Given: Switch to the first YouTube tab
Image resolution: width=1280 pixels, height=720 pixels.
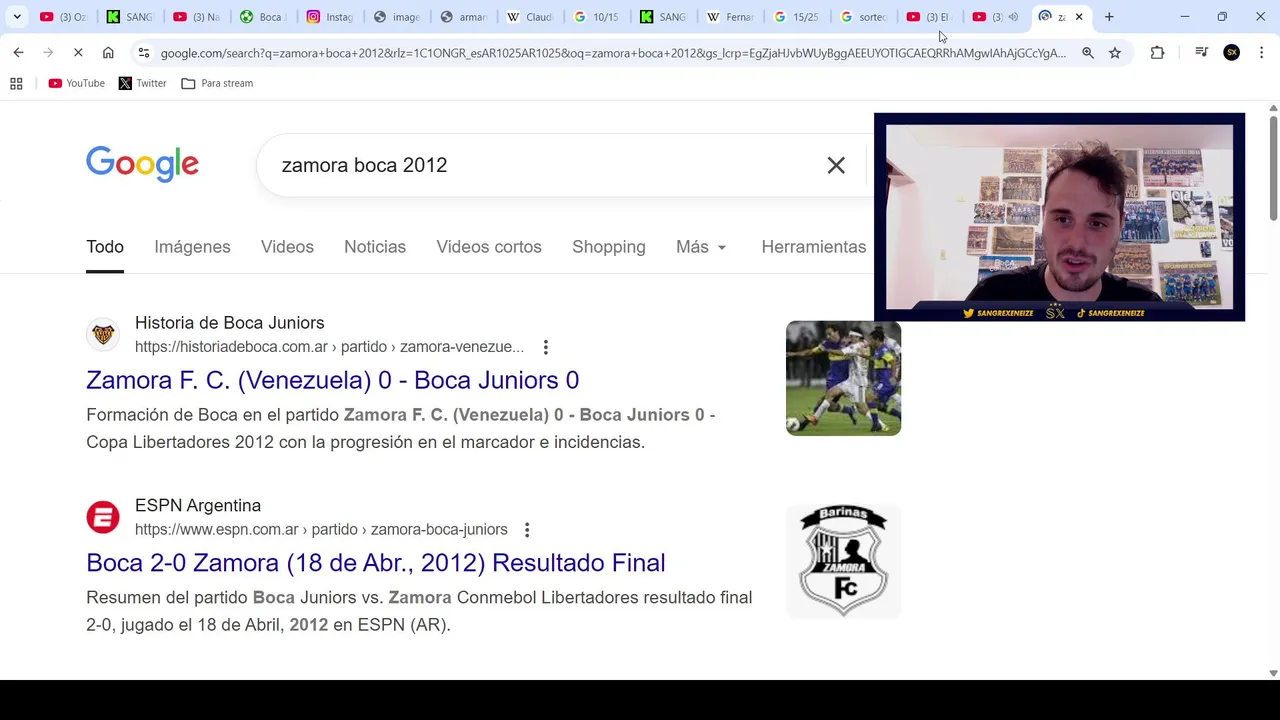Looking at the screenshot, I should (x=63, y=17).
